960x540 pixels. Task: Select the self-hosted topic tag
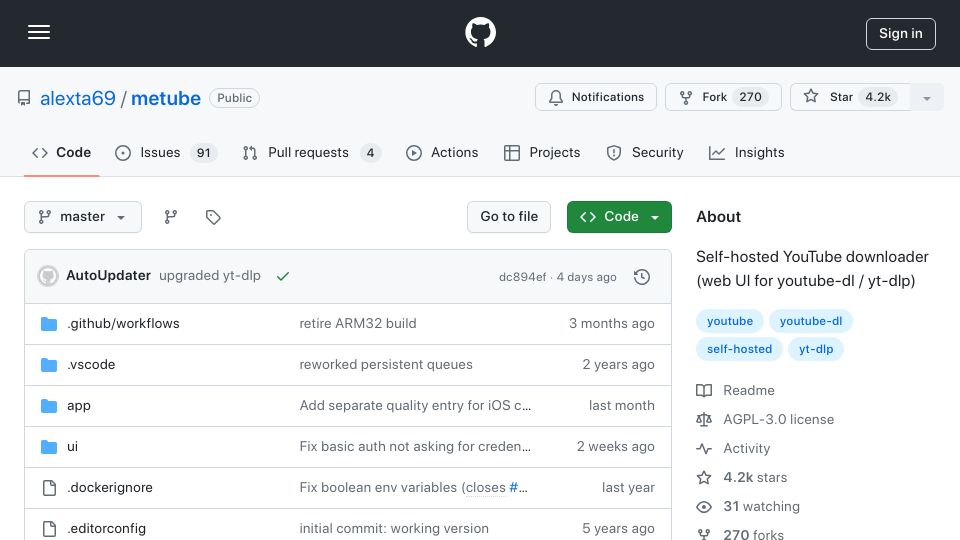[x=739, y=349]
